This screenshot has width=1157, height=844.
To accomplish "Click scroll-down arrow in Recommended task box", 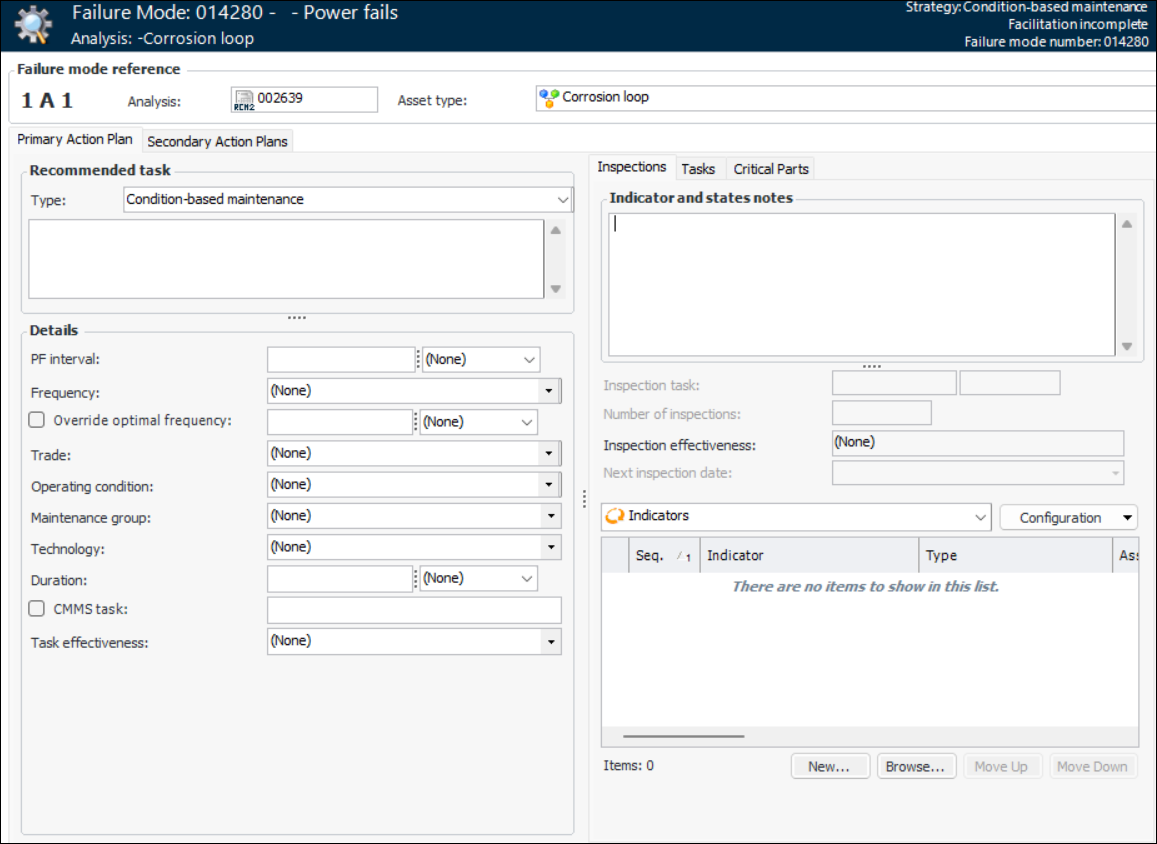I will (556, 289).
